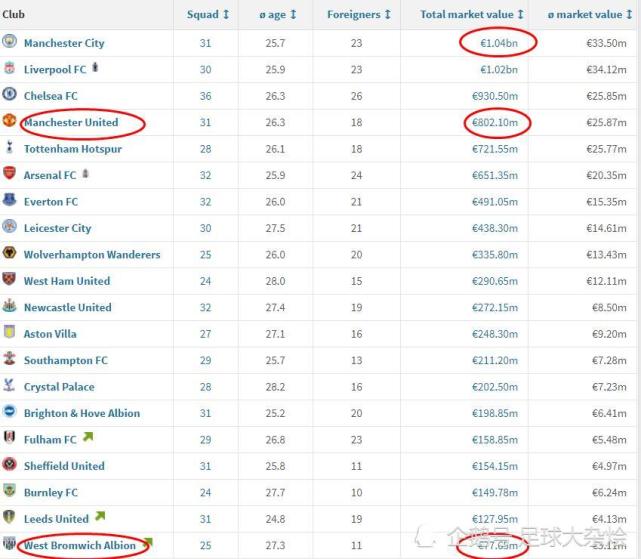
Task: Click the Liverpool FC club crest
Action: tap(9, 67)
